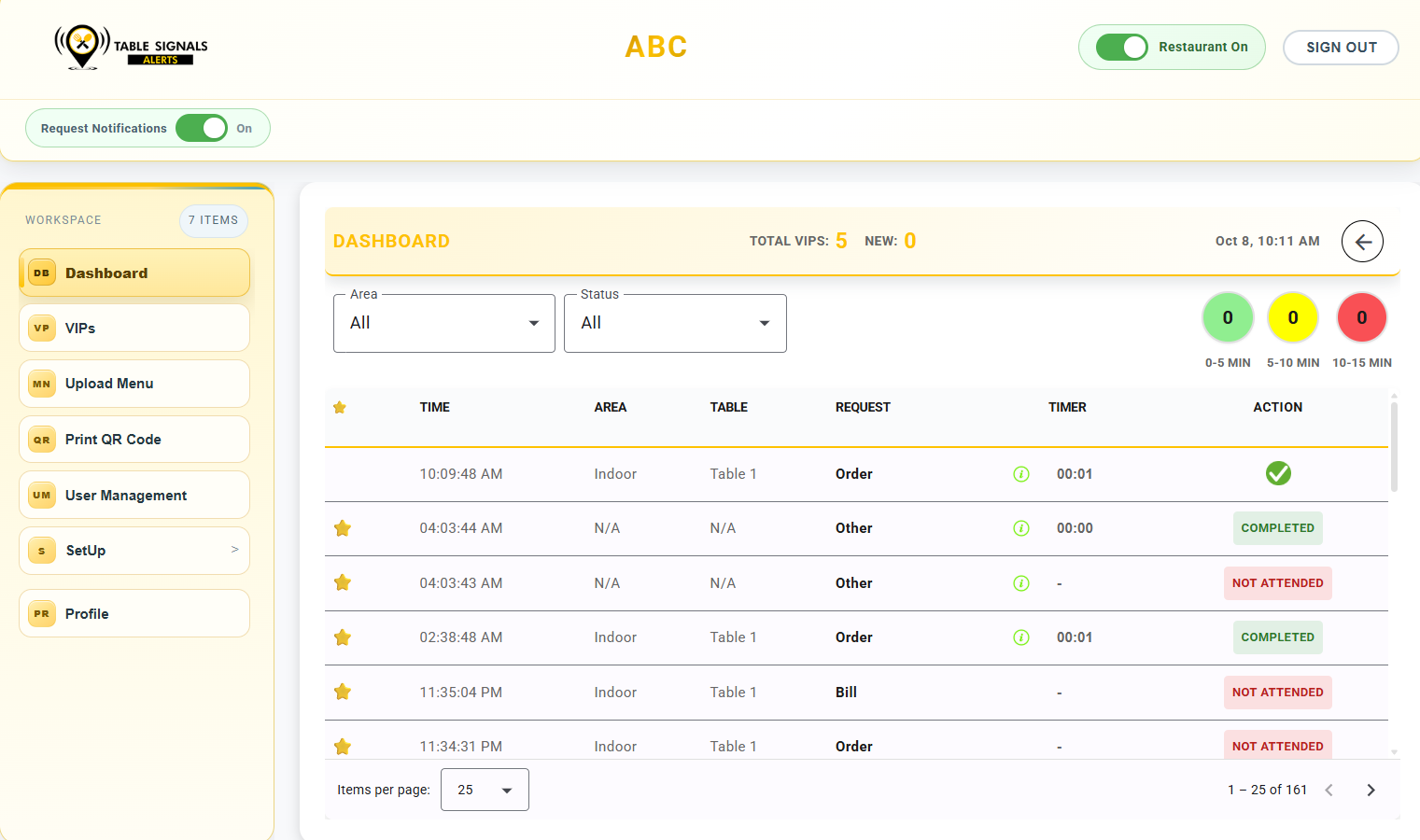1420x840 pixels.
Task: Click the green 0-5 MIN counter circle
Action: 1228,317
